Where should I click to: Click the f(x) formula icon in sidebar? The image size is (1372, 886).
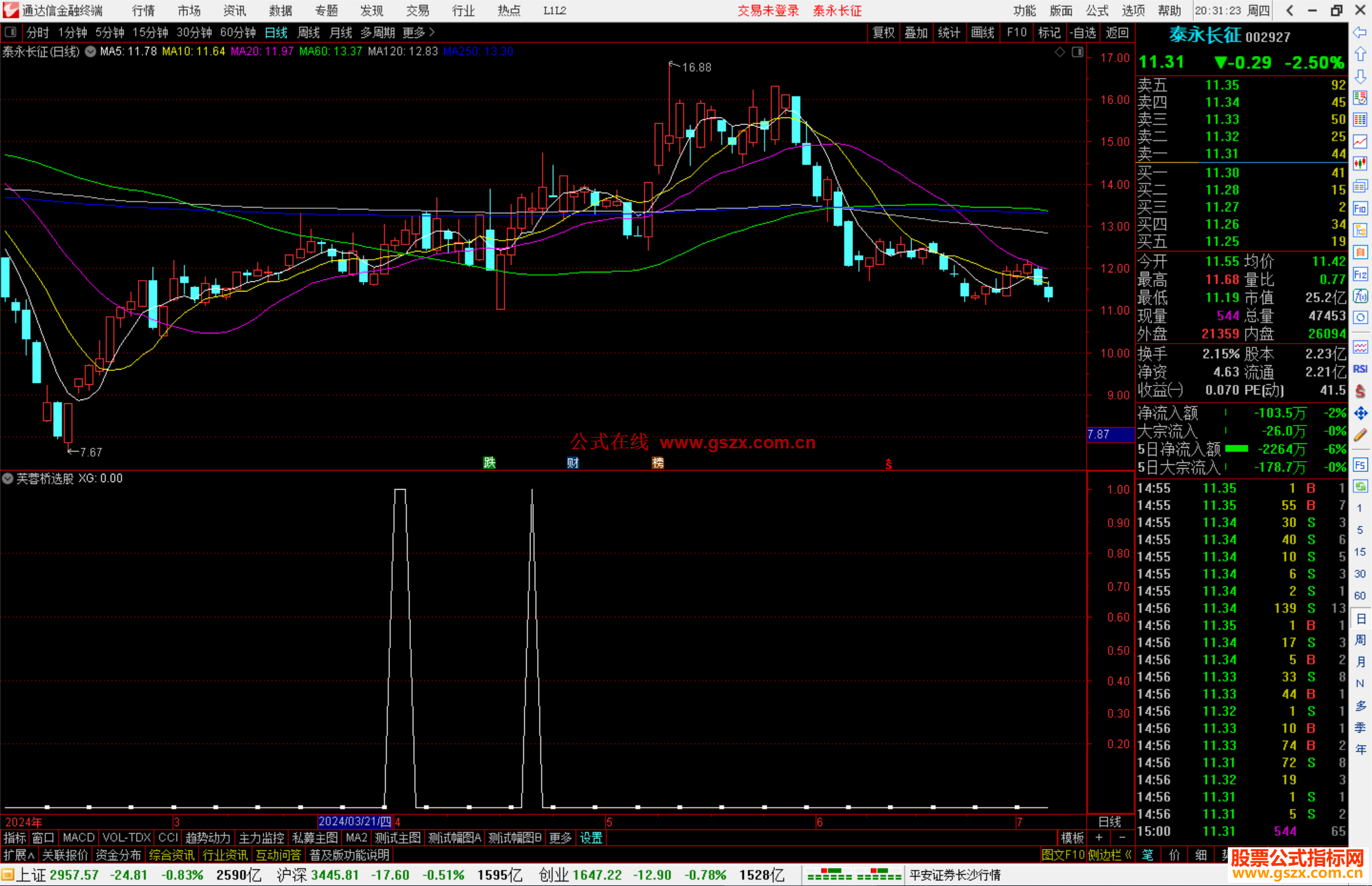1360,296
